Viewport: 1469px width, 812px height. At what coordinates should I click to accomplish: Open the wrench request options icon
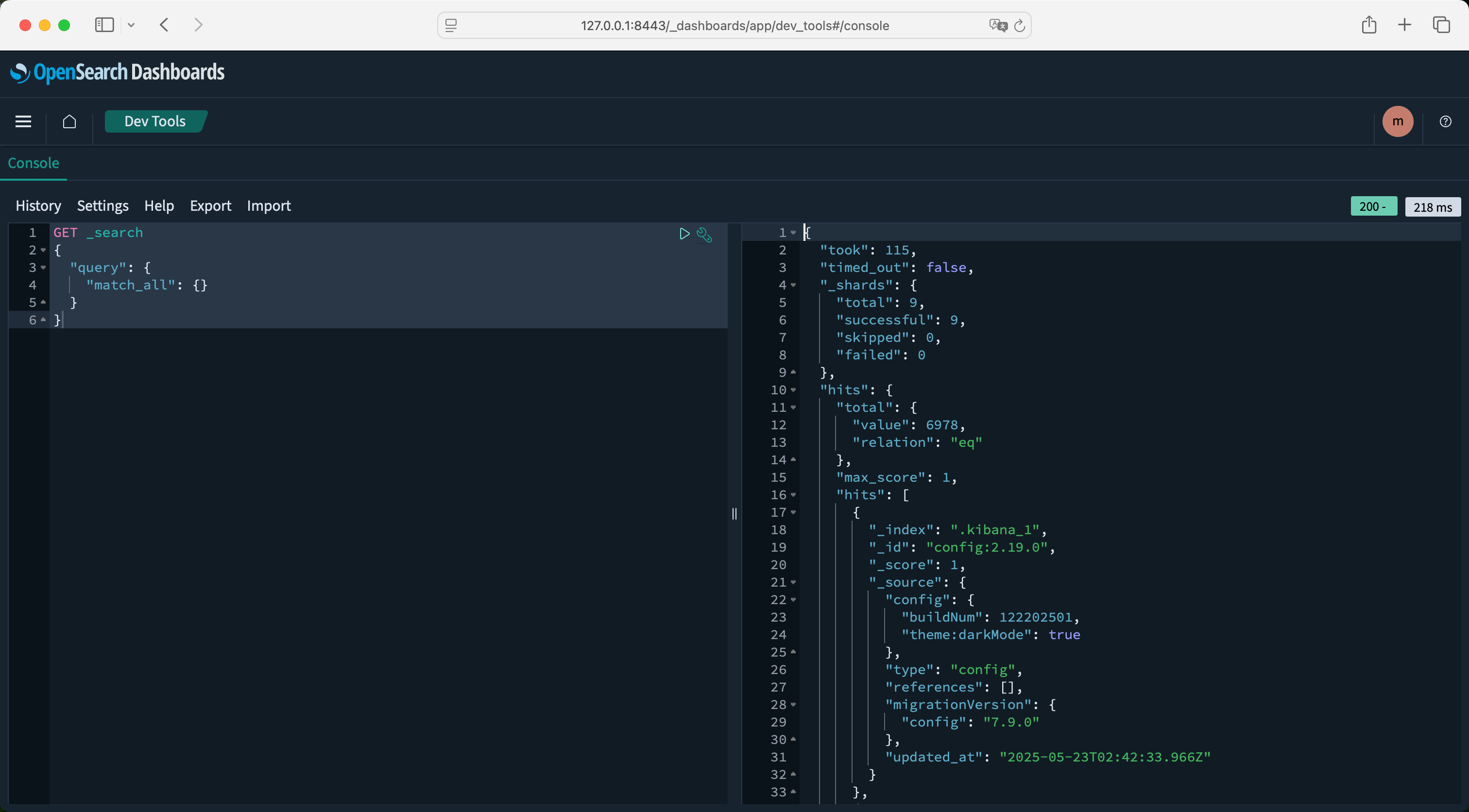point(704,235)
